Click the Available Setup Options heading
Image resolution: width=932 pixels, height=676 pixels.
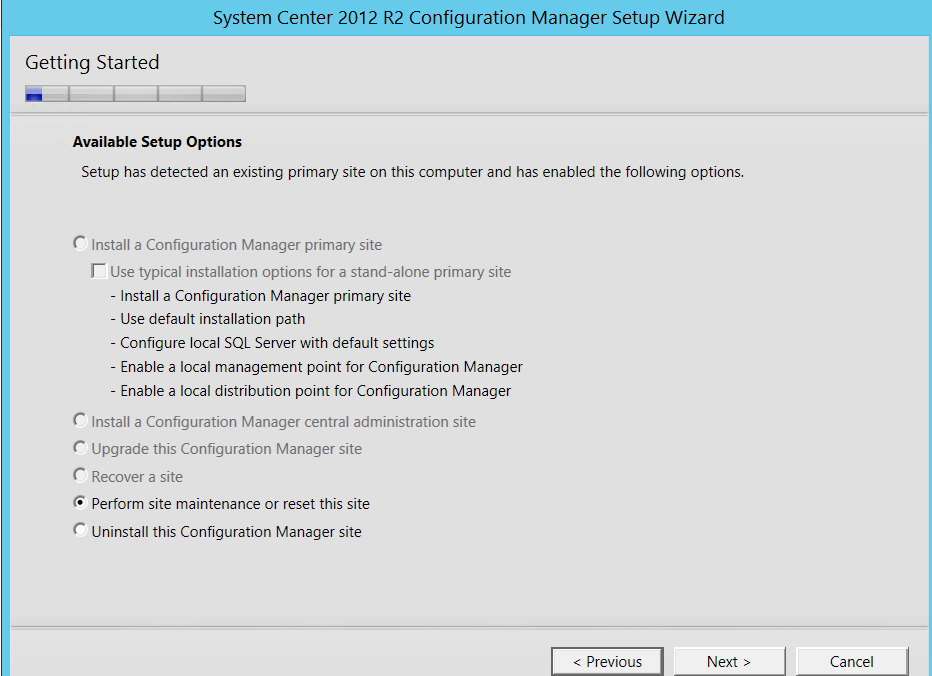coord(158,142)
